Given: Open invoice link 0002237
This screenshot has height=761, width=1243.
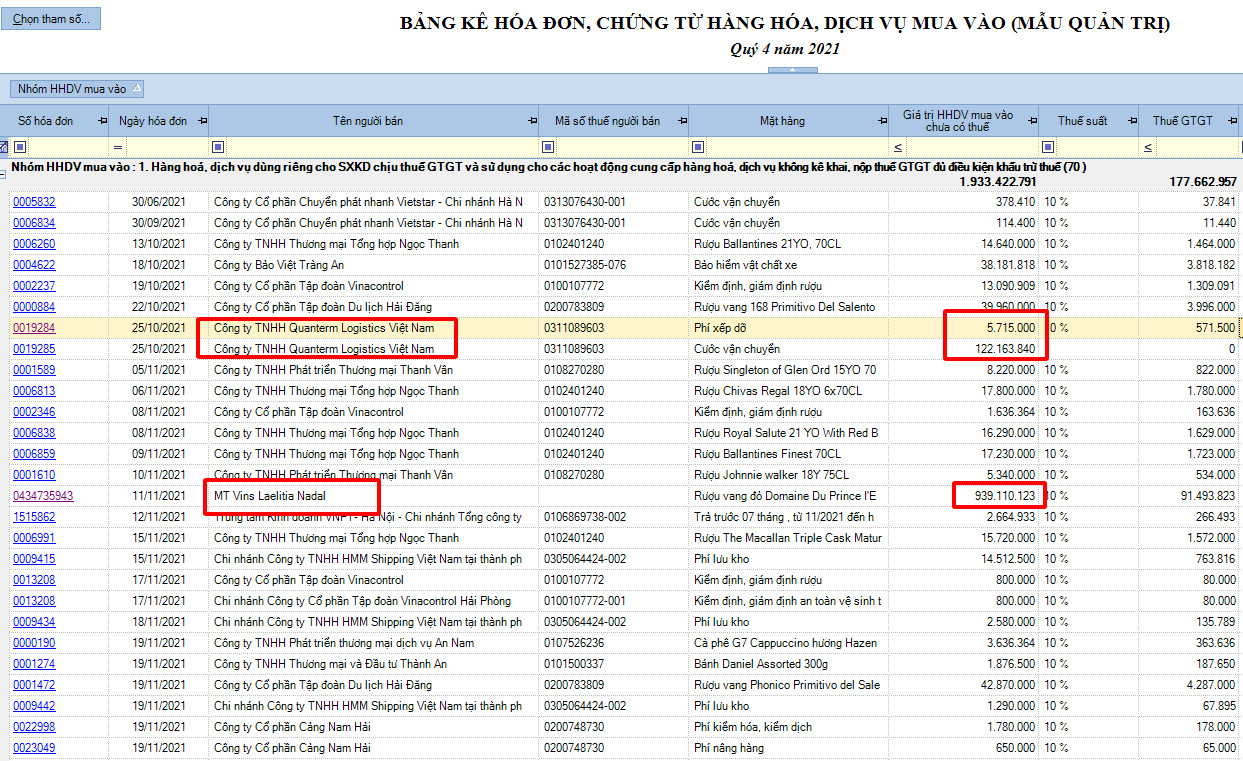Looking at the screenshot, I should (34, 285).
